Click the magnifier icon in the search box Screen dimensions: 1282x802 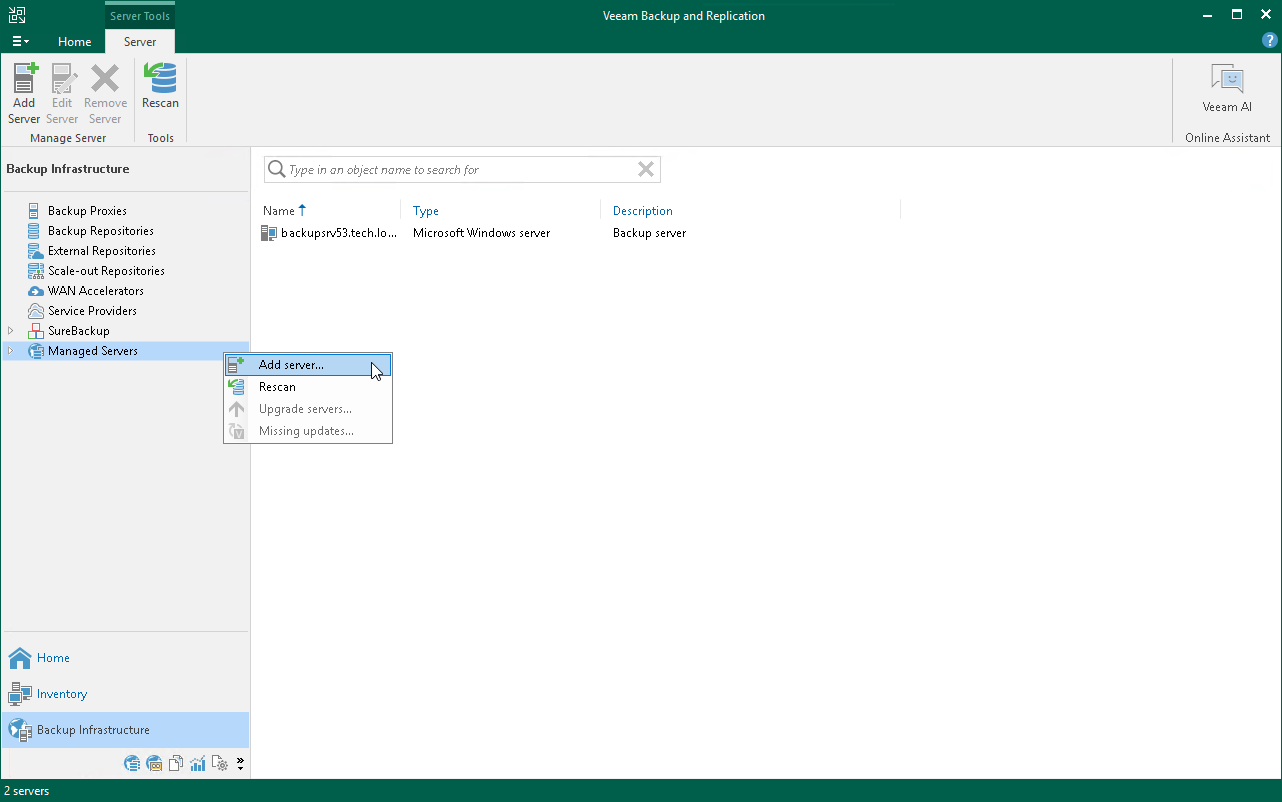(x=276, y=170)
